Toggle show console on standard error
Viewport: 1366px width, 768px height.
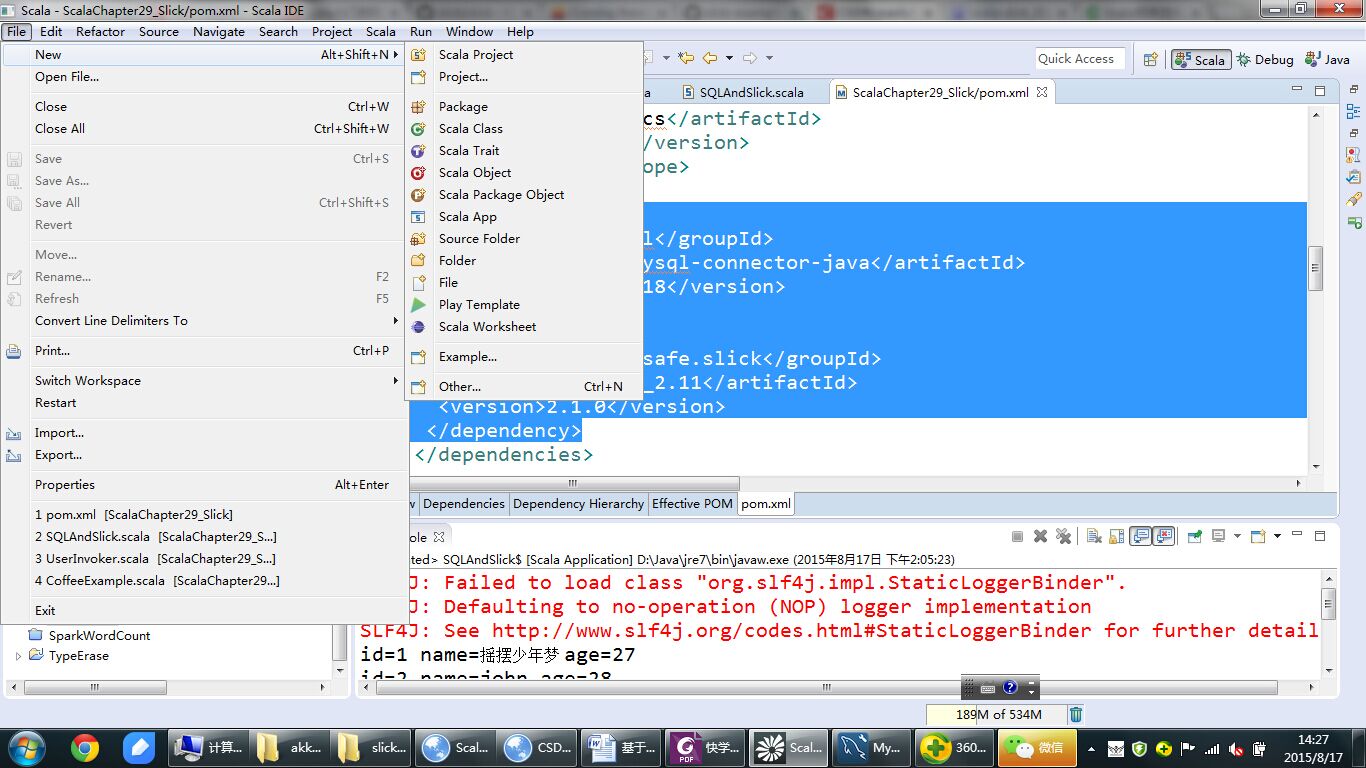[x=1164, y=536]
